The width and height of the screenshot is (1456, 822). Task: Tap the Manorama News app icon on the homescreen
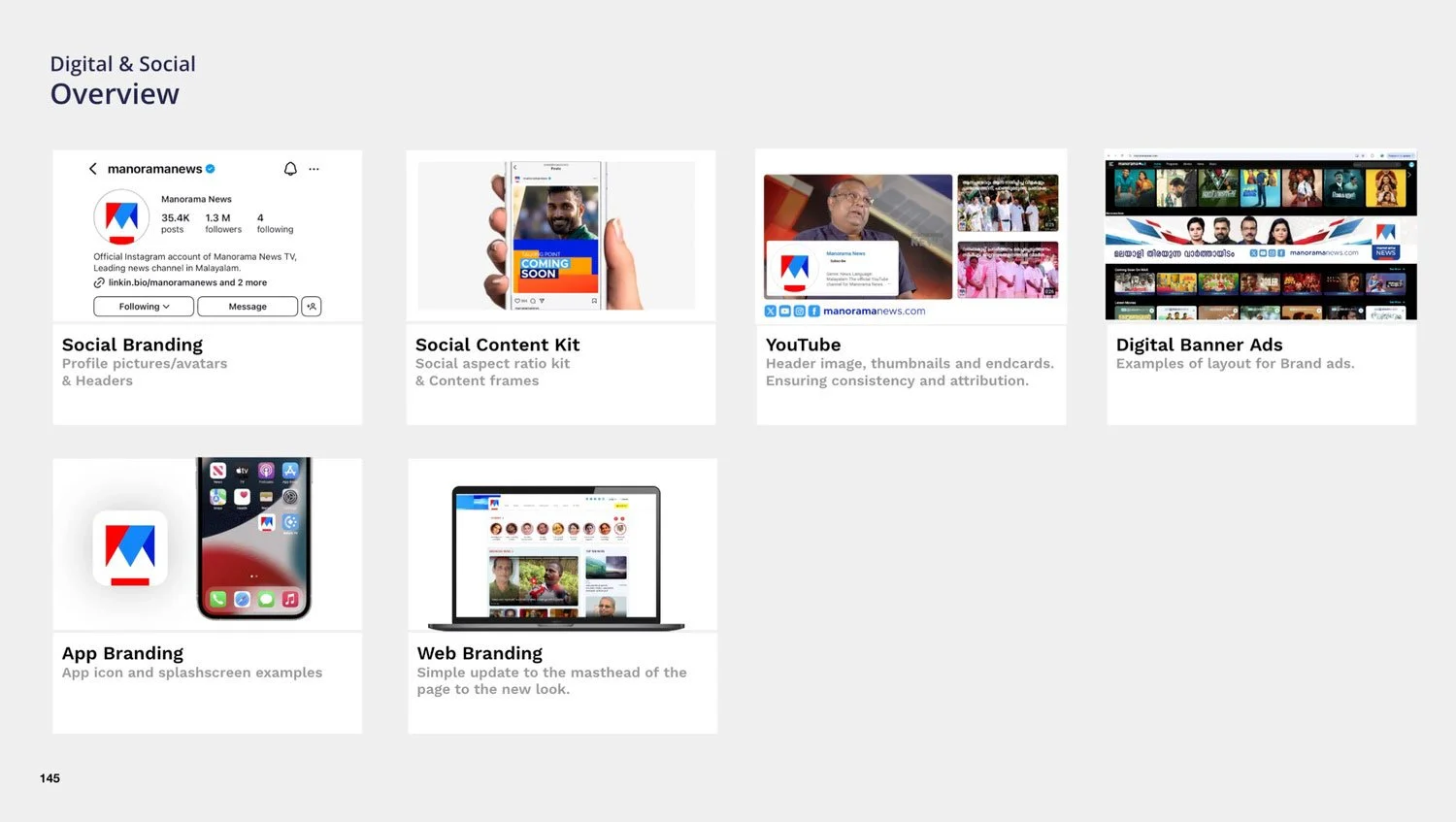coord(267,522)
